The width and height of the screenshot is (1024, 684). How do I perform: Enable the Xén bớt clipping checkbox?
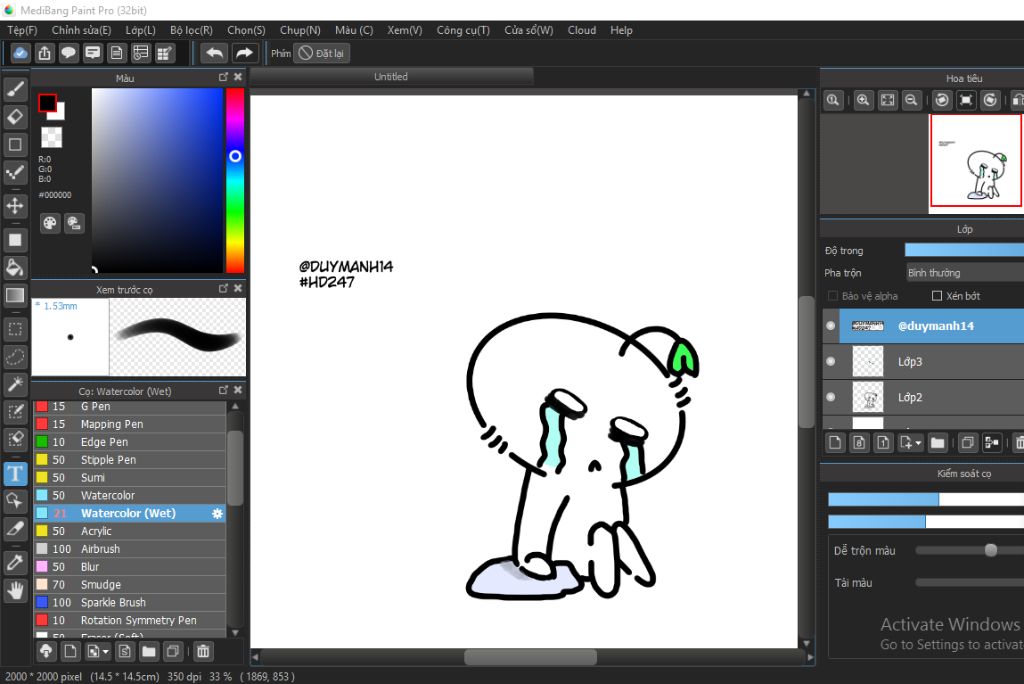tap(936, 296)
